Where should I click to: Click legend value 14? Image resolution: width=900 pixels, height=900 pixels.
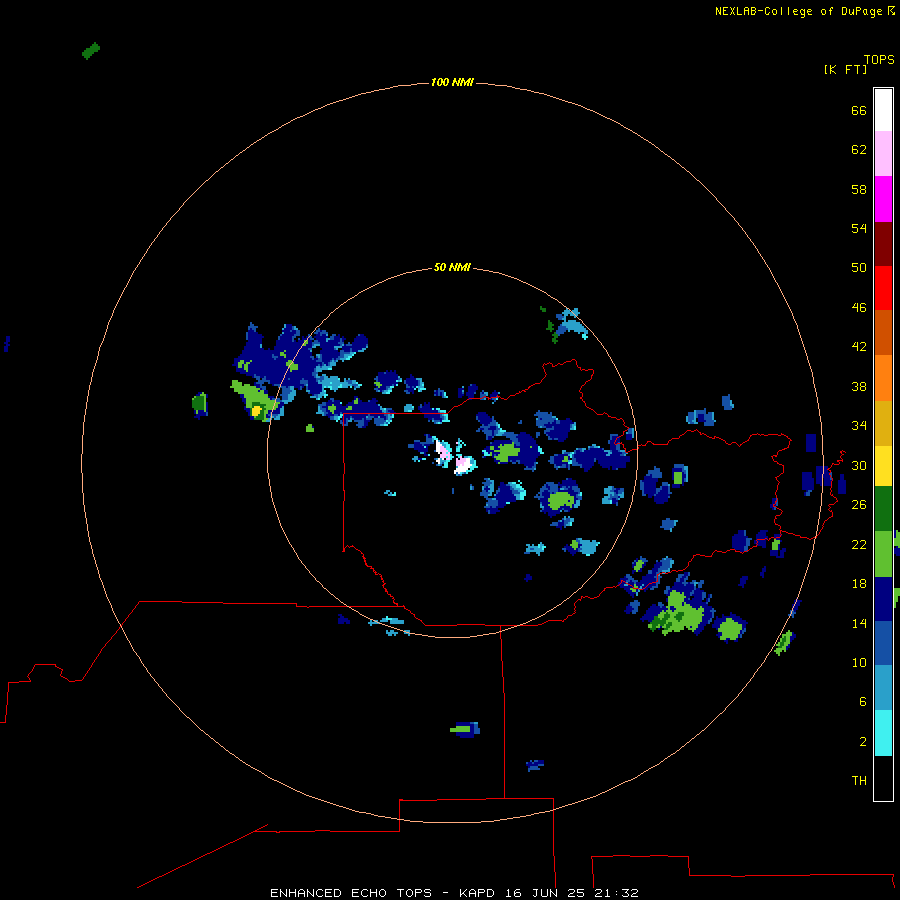(859, 623)
